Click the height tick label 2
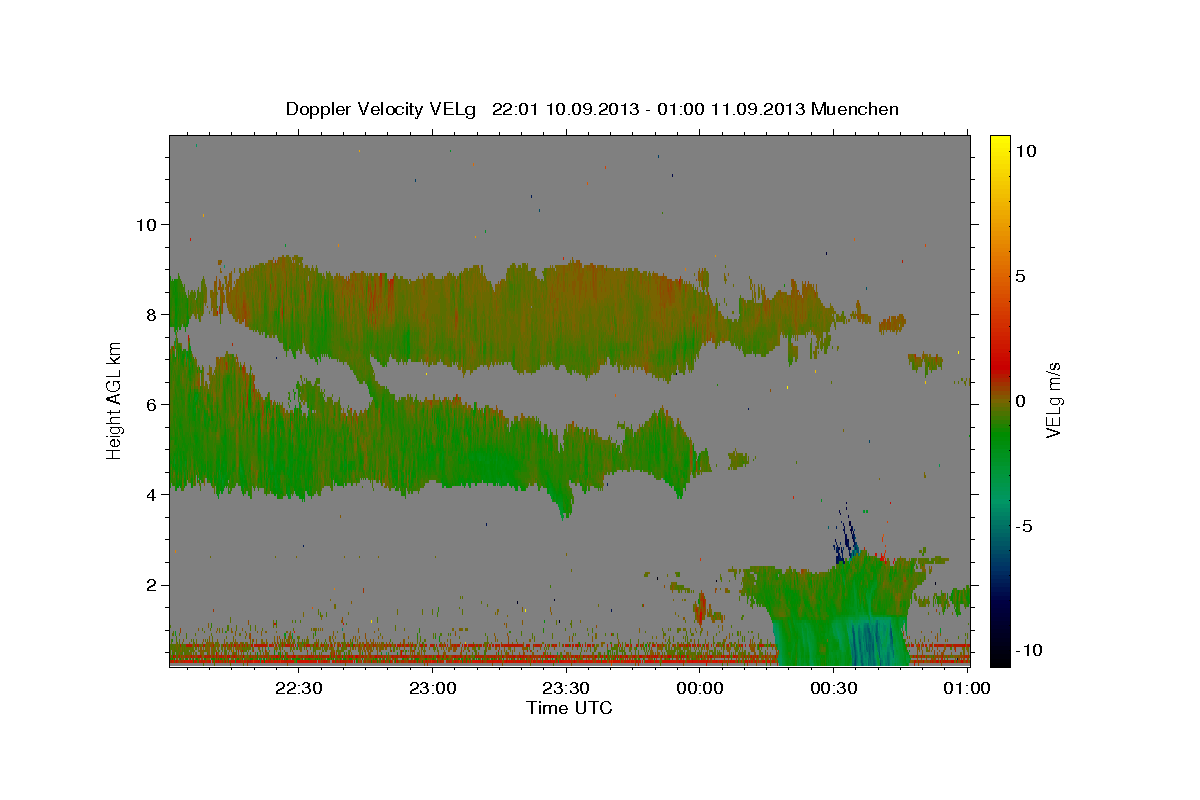 (x=150, y=585)
